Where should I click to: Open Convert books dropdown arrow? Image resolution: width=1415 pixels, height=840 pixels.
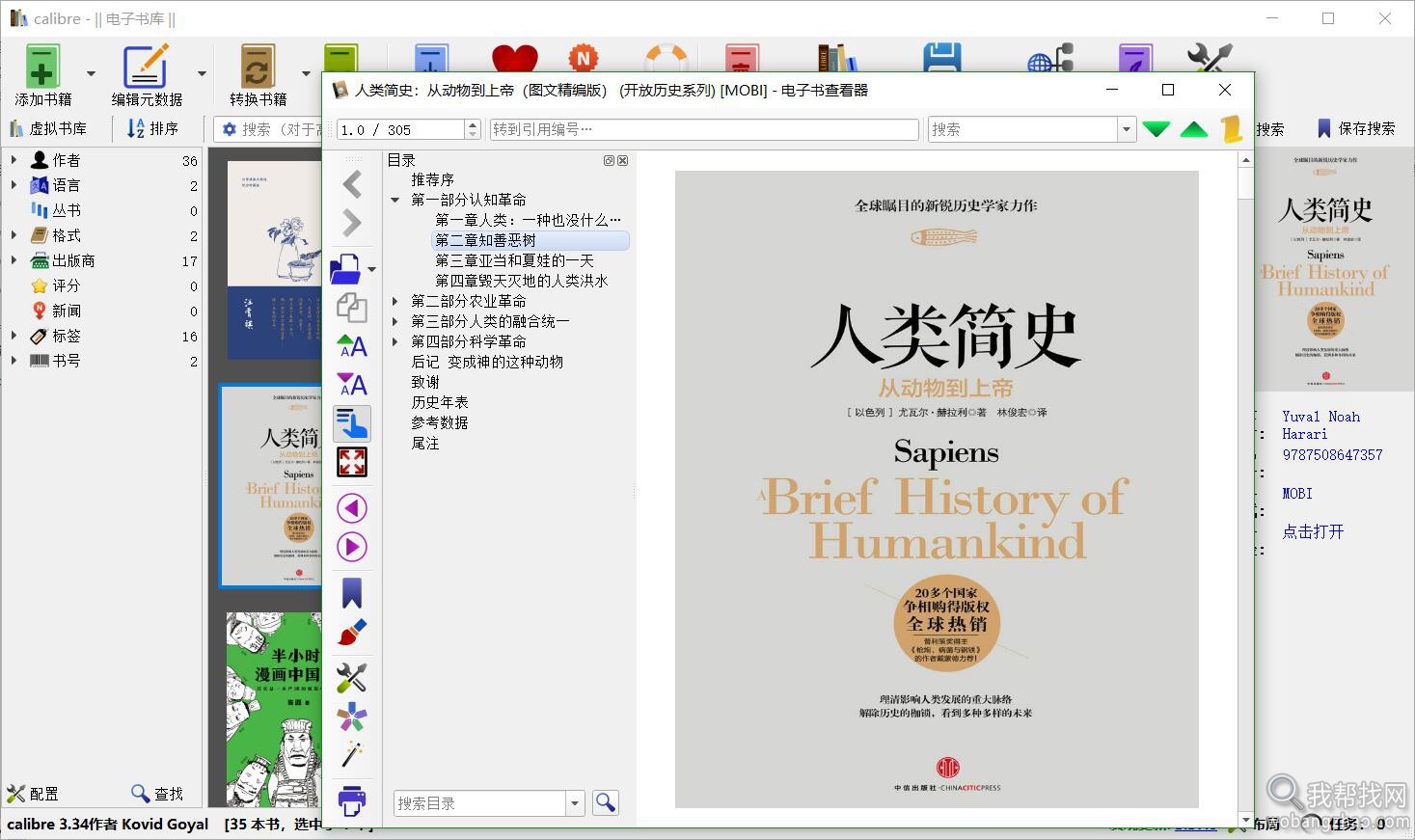click(306, 73)
